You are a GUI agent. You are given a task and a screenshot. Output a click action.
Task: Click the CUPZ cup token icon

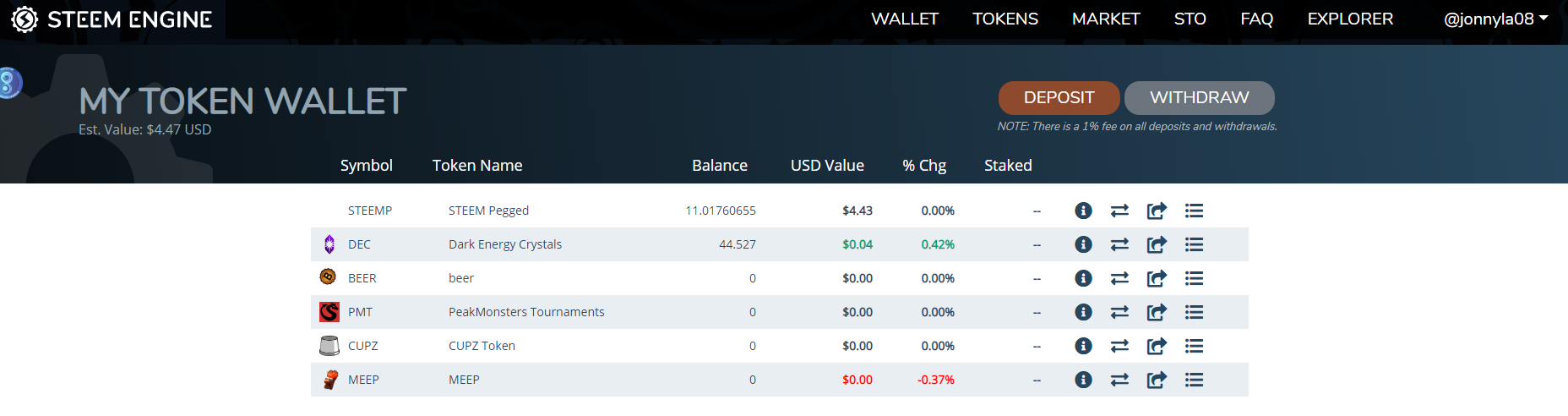pyautogui.click(x=329, y=345)
